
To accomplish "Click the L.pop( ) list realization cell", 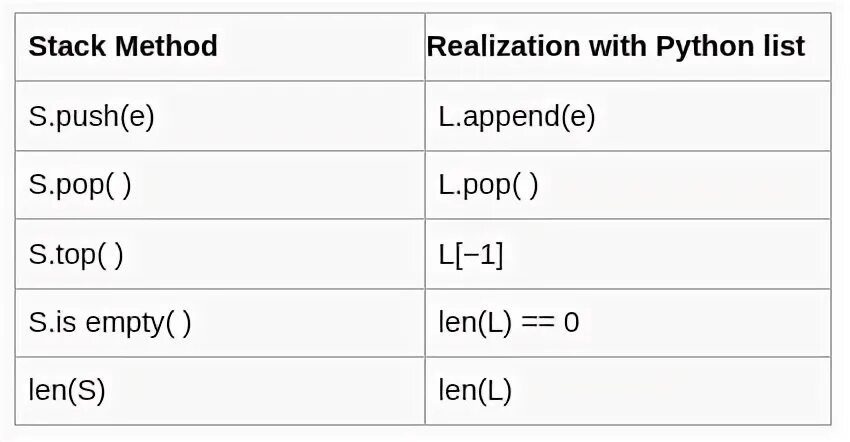I will pyautogui.click(x=628, y=185).
